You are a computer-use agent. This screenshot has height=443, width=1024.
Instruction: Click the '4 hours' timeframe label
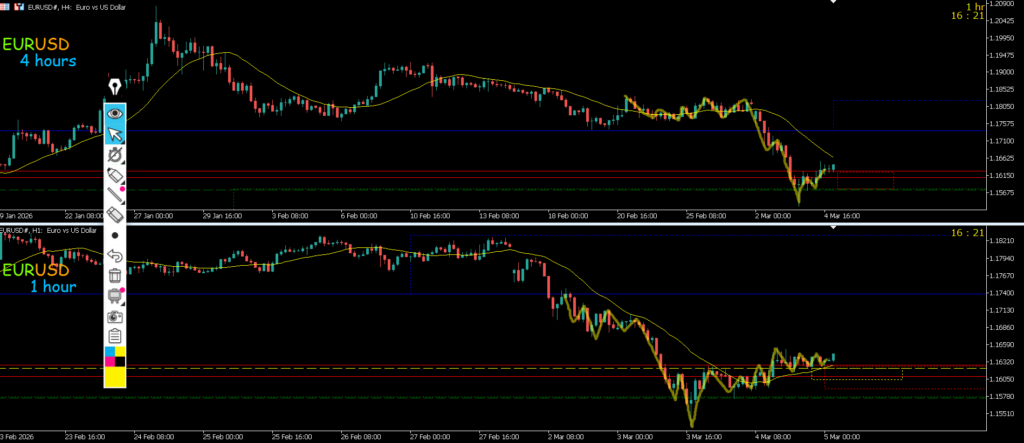(48, 61)
